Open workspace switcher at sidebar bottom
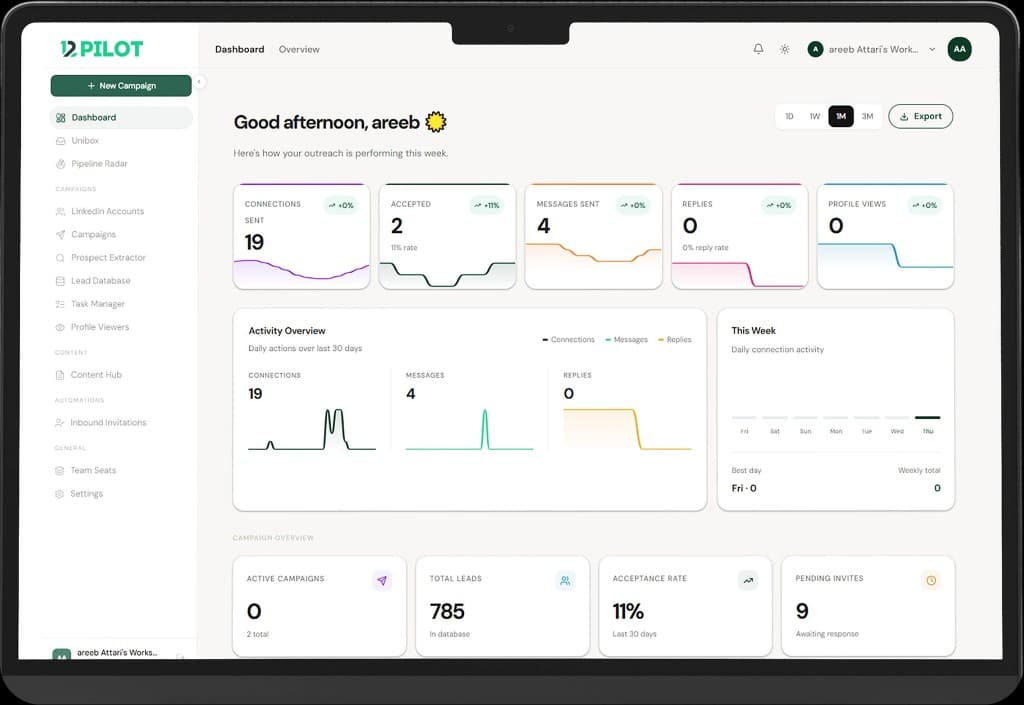 pos(118,653)
